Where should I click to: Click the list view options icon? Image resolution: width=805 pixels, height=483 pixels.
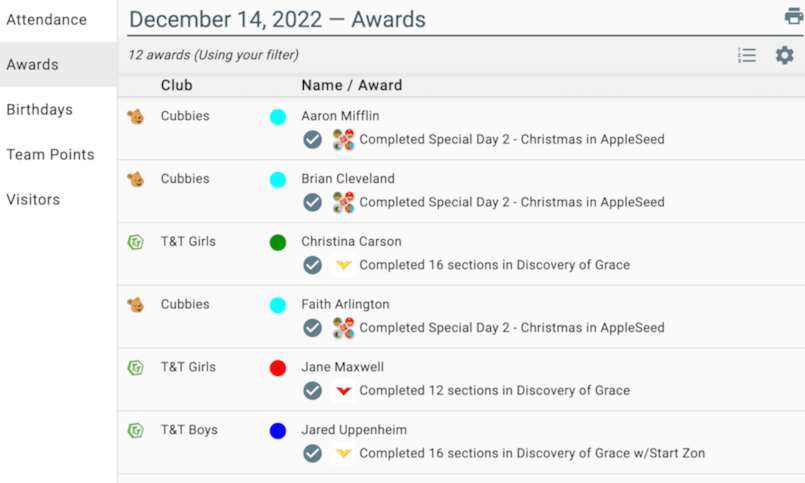(747, 56)
